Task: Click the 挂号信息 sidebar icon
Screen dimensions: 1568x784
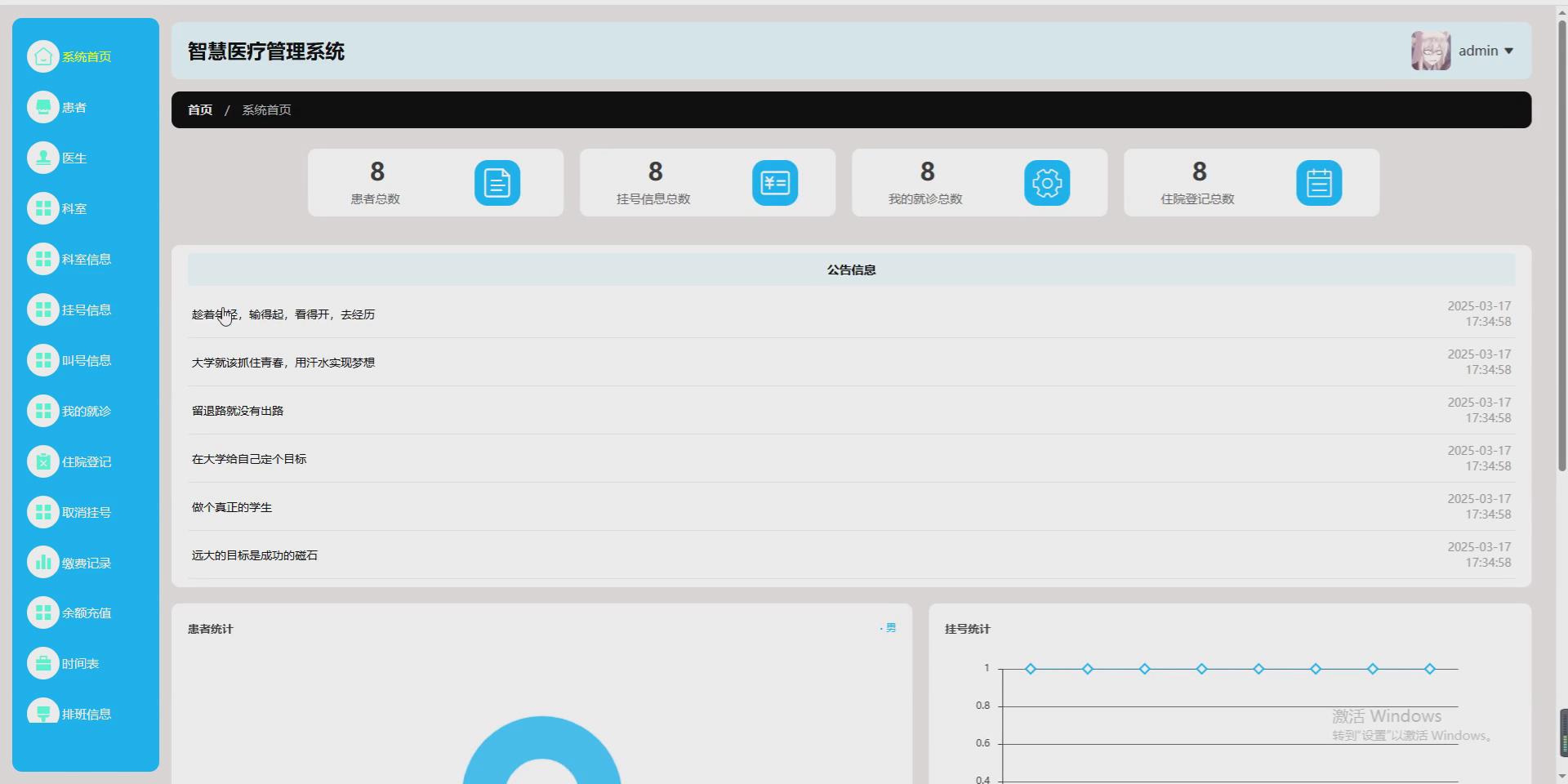Action: tap(43, 310)
